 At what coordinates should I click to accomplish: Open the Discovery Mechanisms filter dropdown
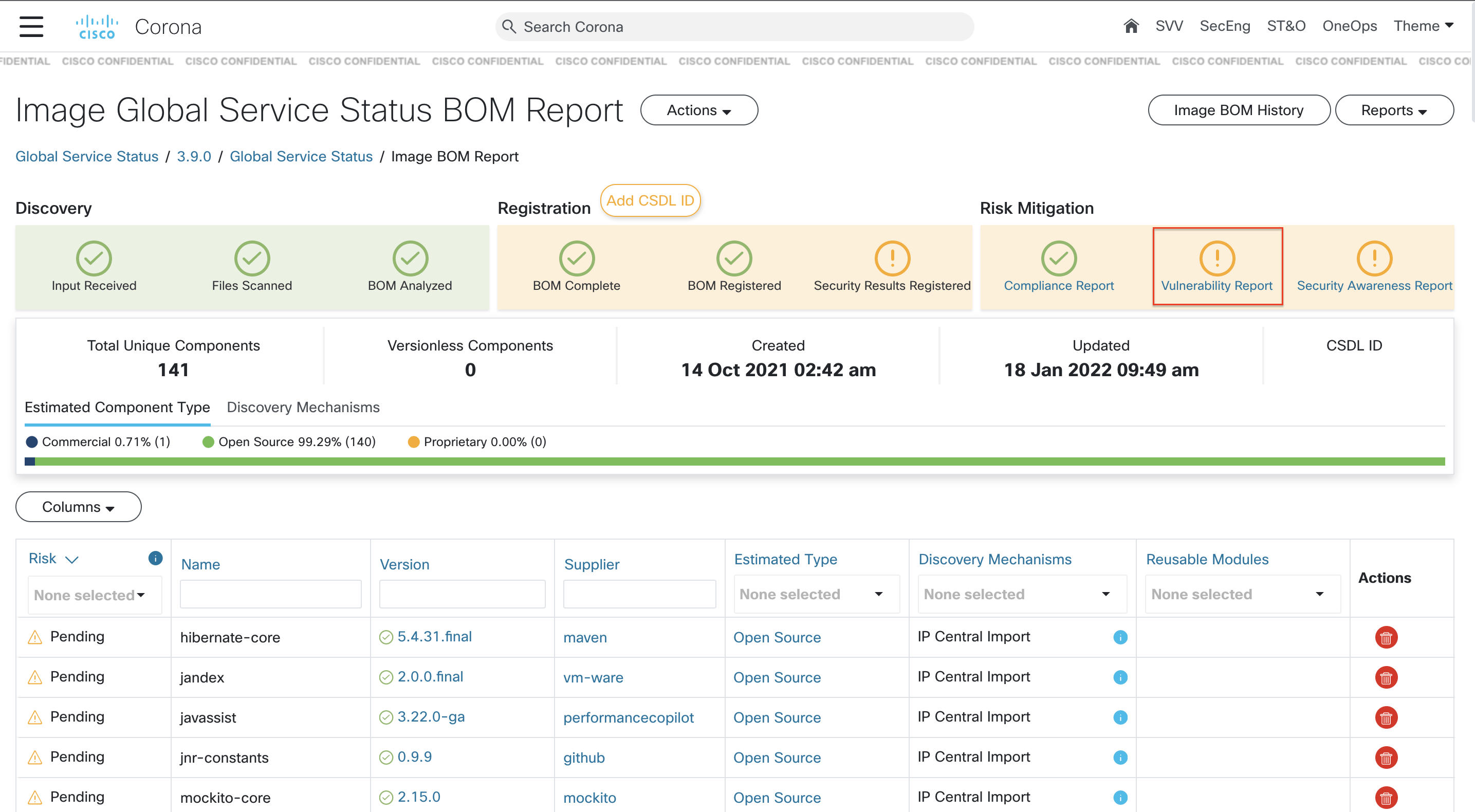pyautogui.click(x=1022, y=594)
